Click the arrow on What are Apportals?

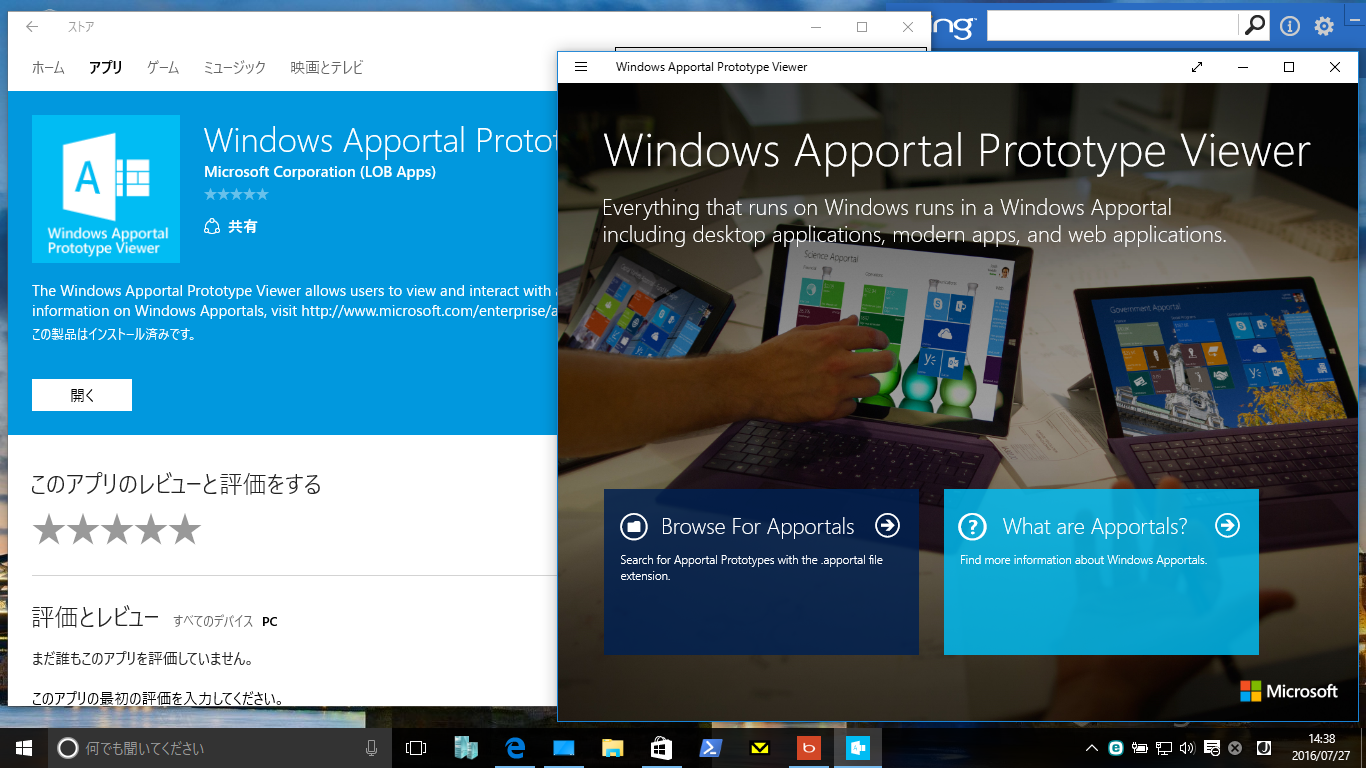click(x=1227, y=525)
